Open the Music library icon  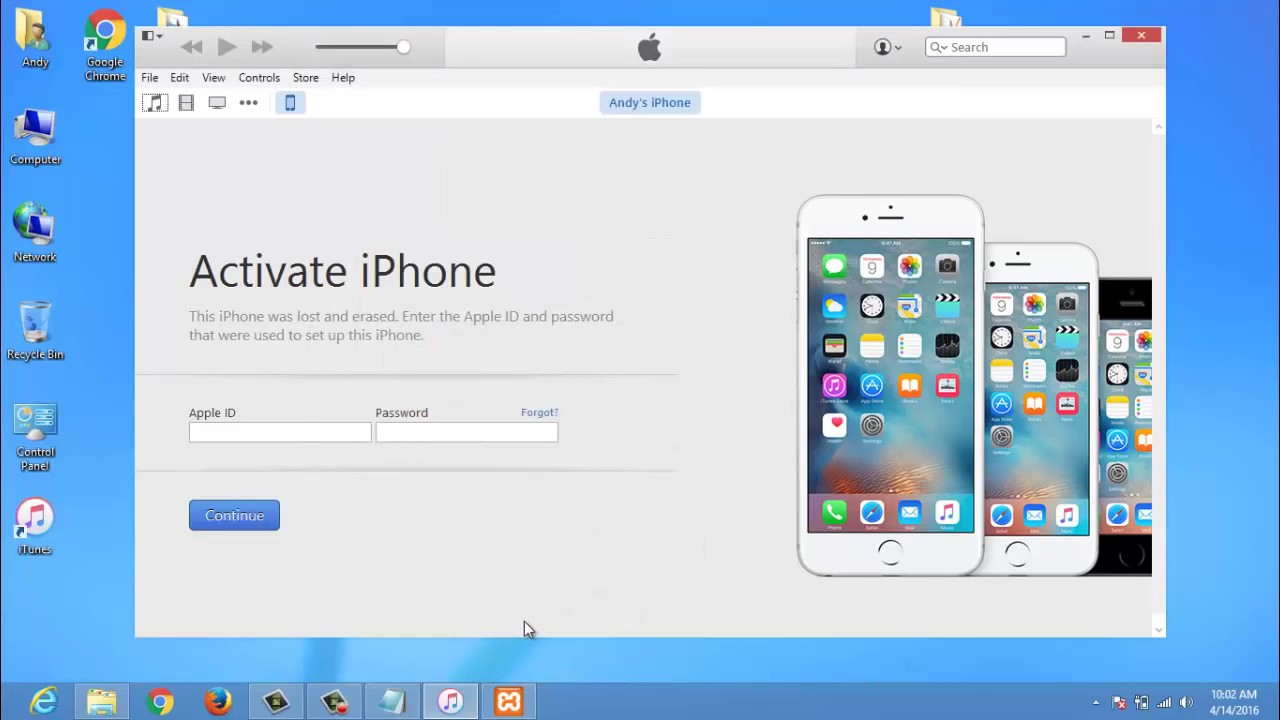pos(155,102)
